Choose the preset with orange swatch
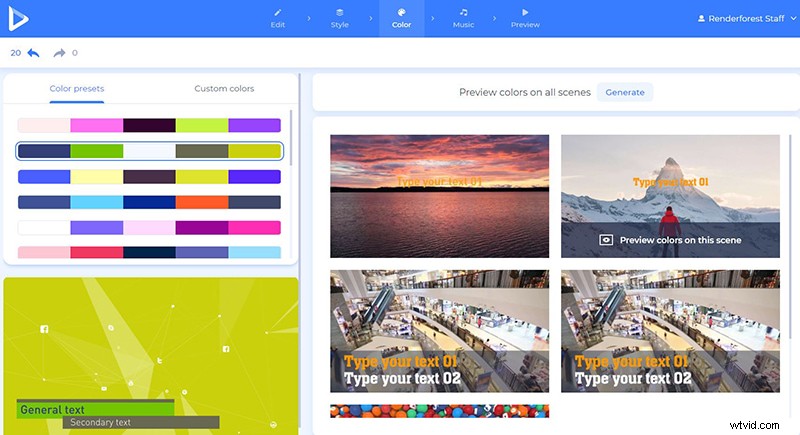The height and width of the screenshot is (435, 800). coord(149,202)
